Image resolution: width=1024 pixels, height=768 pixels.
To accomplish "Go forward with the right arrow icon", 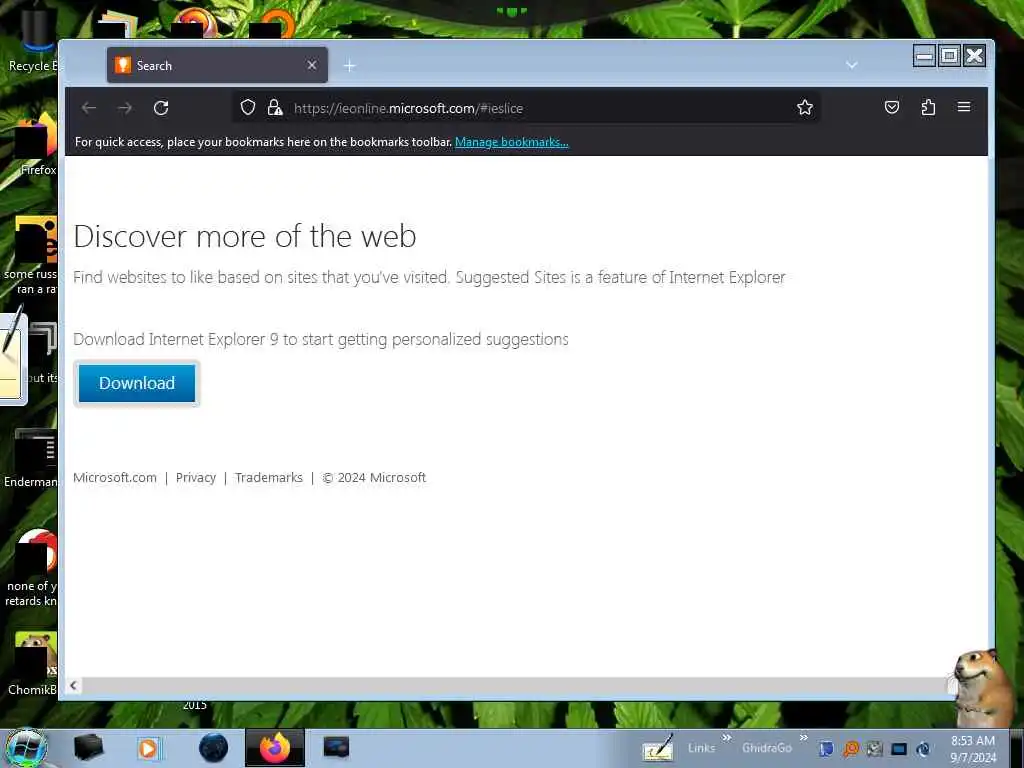I will (x=125, y=108).
